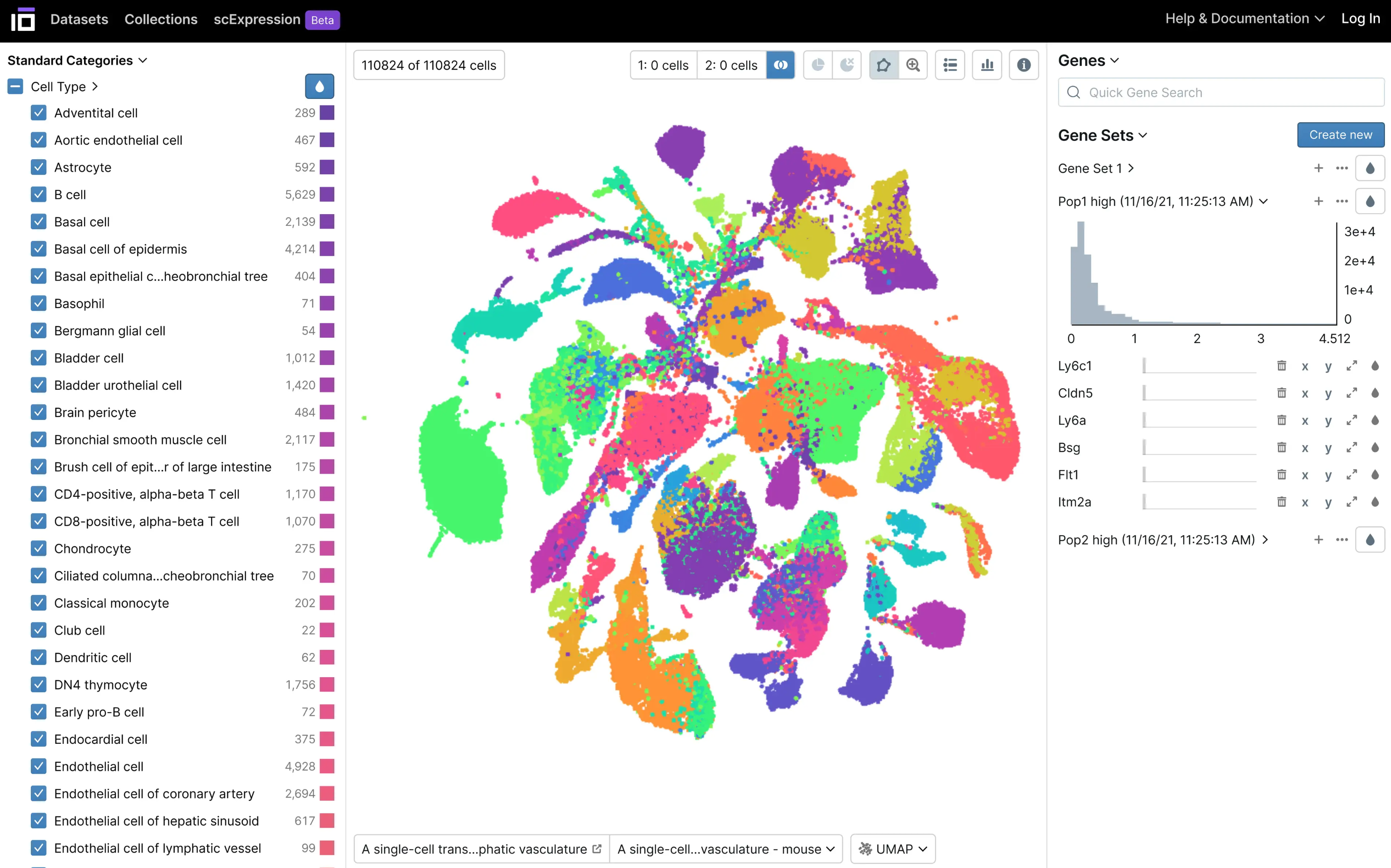
Task: Open the UMAP embedding dropdown
Action: (892, 848)
